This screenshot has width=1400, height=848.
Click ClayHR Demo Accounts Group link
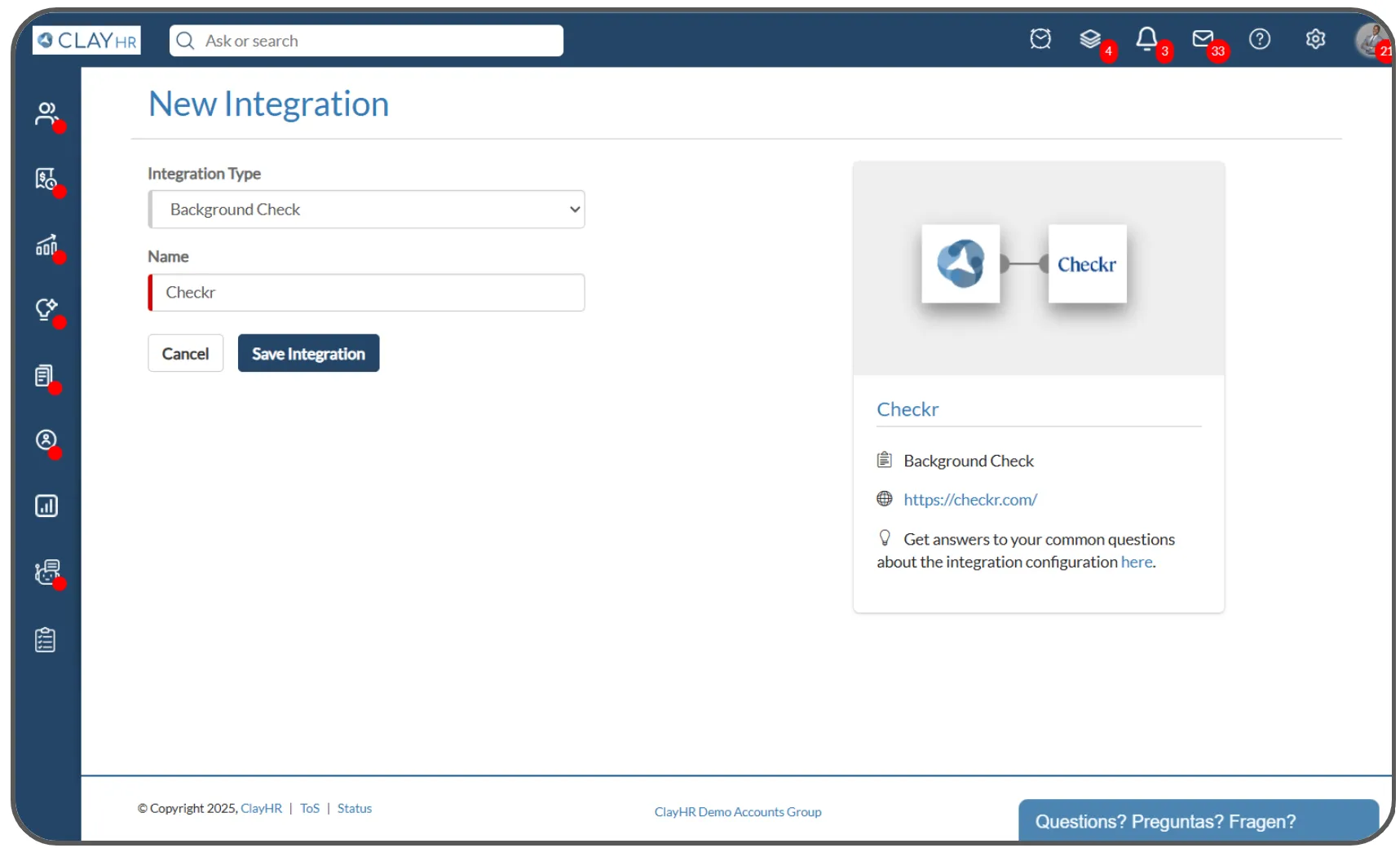[x=738, y=812]
